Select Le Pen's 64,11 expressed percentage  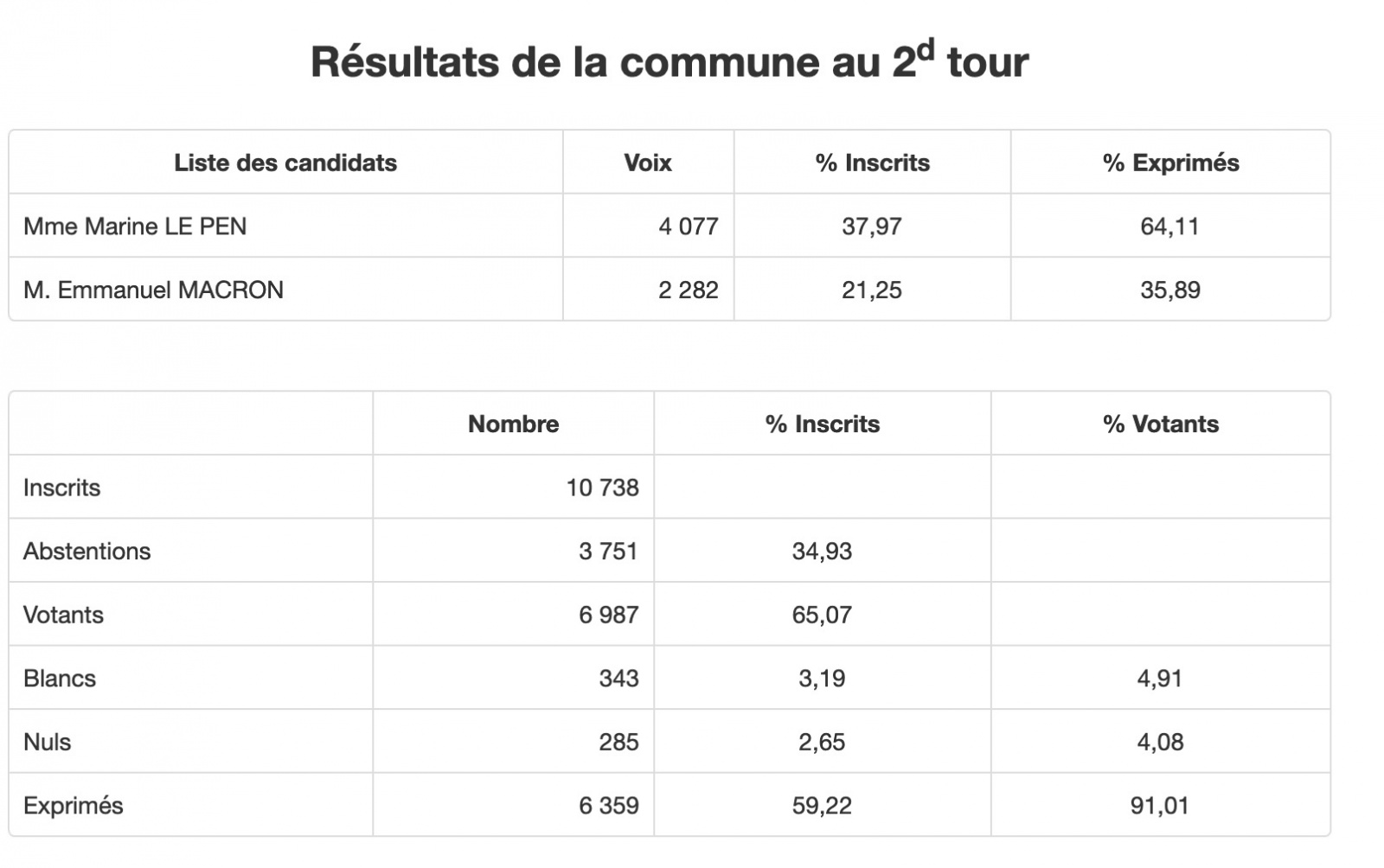tap(1170, 227)
